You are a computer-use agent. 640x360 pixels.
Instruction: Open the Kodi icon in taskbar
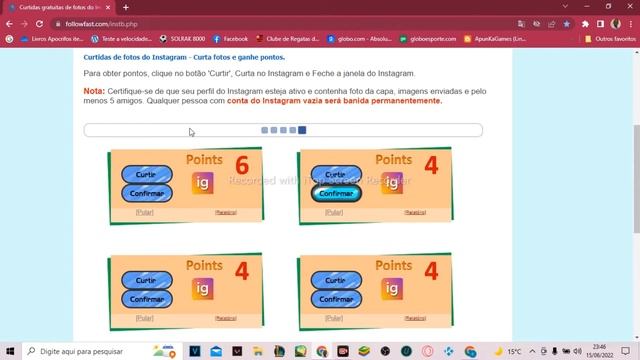(x=449, y=351)
